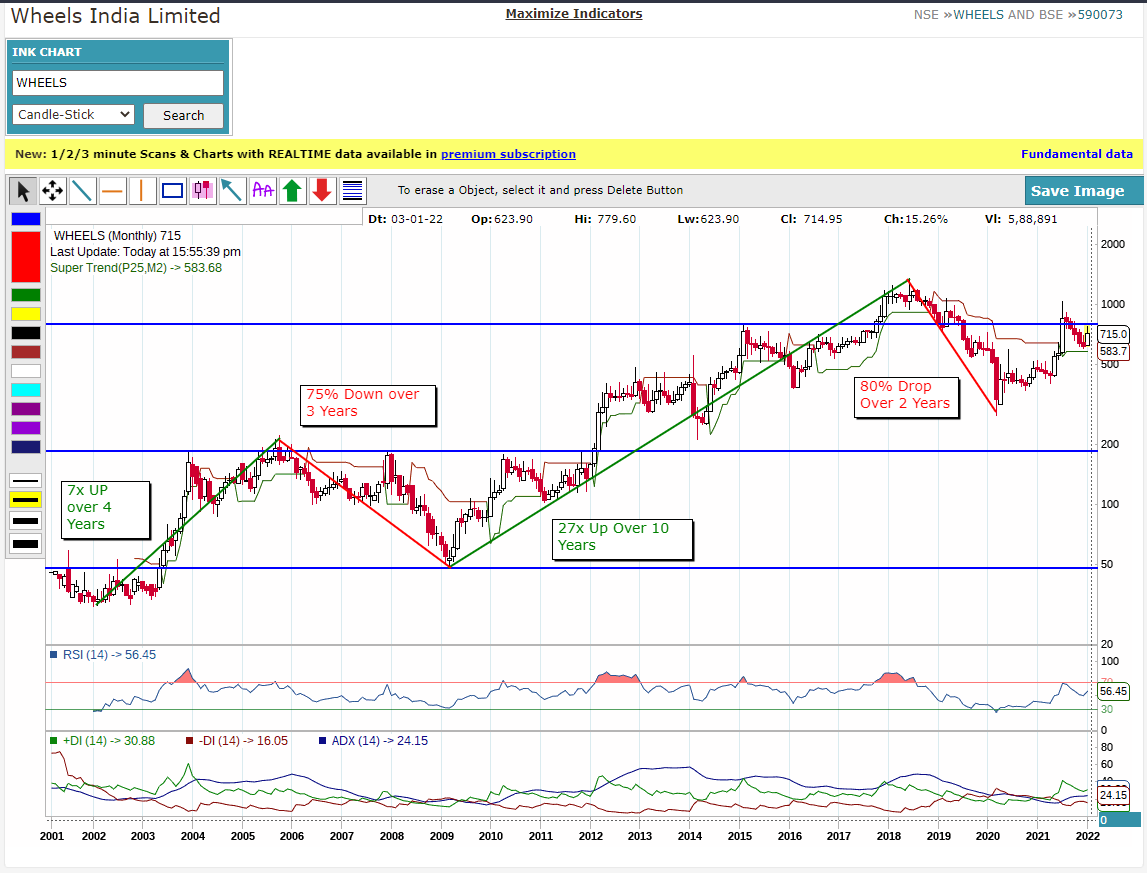Click the Wheels India Limited title

pos(116,16)
